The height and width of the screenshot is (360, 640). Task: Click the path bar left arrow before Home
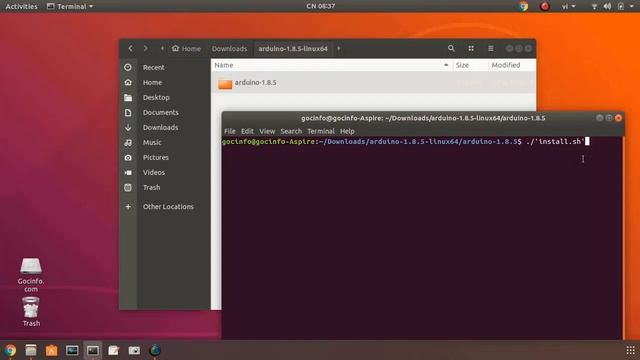(x=162, y=49)
